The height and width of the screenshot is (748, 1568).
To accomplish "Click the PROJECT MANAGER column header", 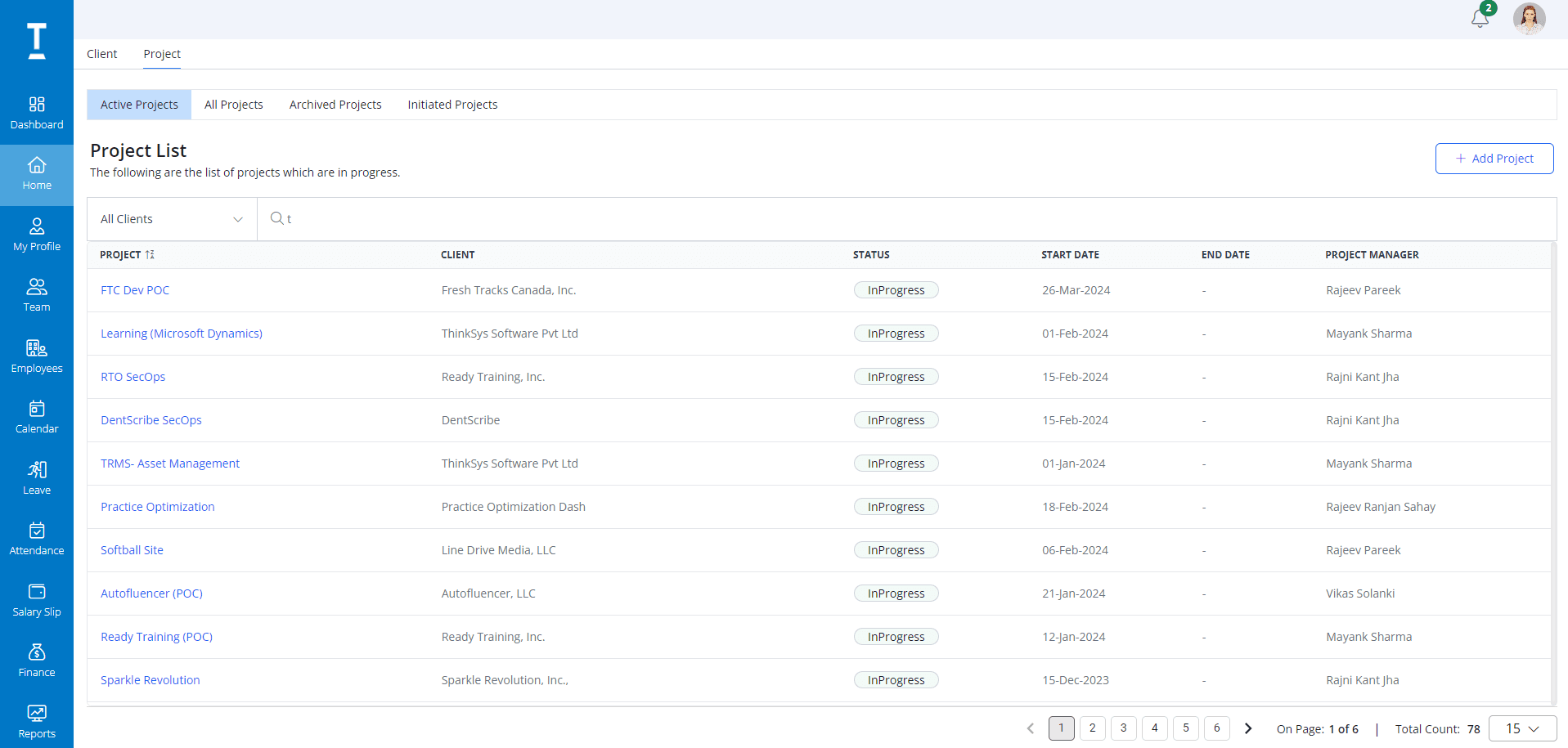I will (1372, 255).
